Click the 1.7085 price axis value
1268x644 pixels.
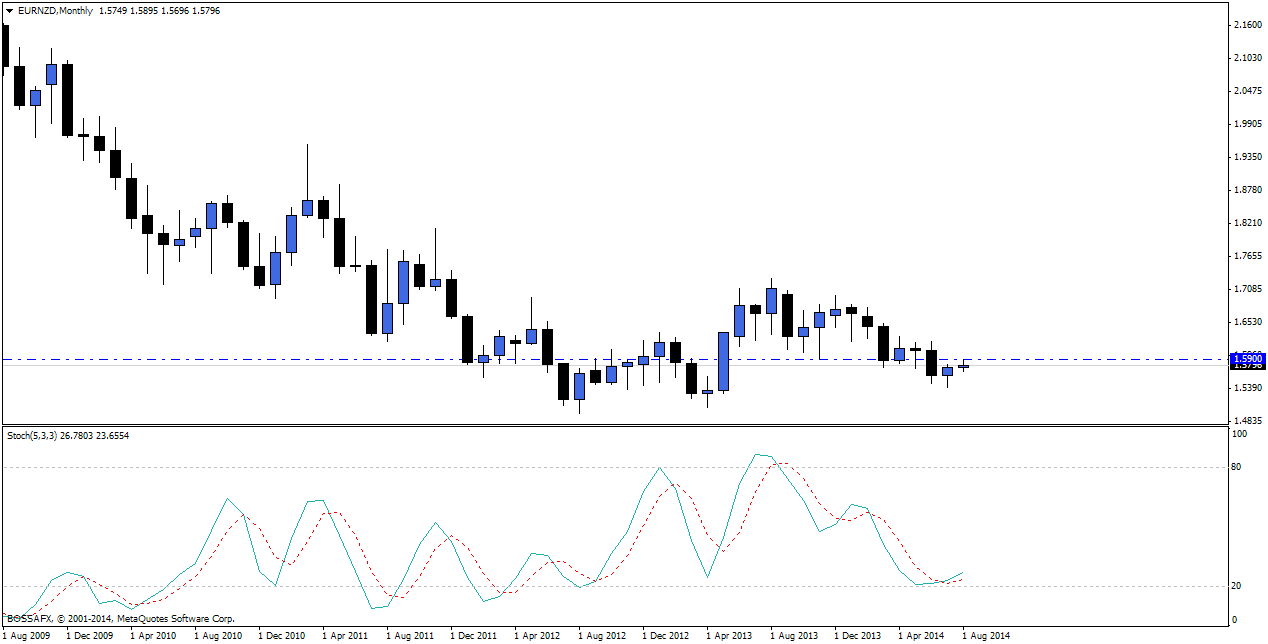pyautogui.click(x=1246, y=289)
